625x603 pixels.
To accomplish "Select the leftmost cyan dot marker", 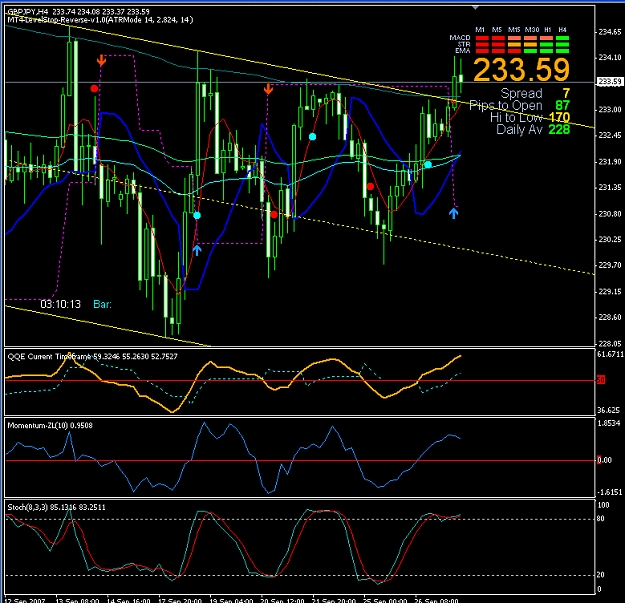I will click(x=197, y=215).
